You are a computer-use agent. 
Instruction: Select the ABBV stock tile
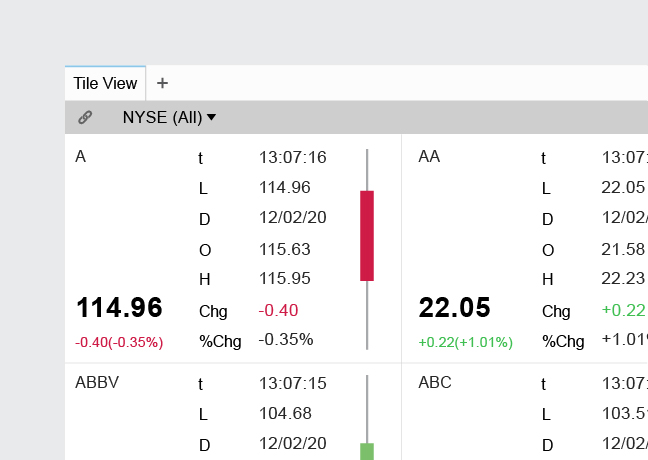pyautogui.click(x=97, y=382)
